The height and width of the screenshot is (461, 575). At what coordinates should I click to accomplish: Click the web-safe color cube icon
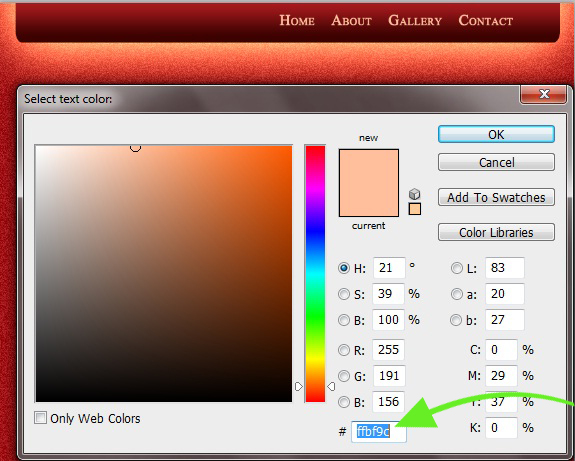pyautogui.click(x=414, y=194)
